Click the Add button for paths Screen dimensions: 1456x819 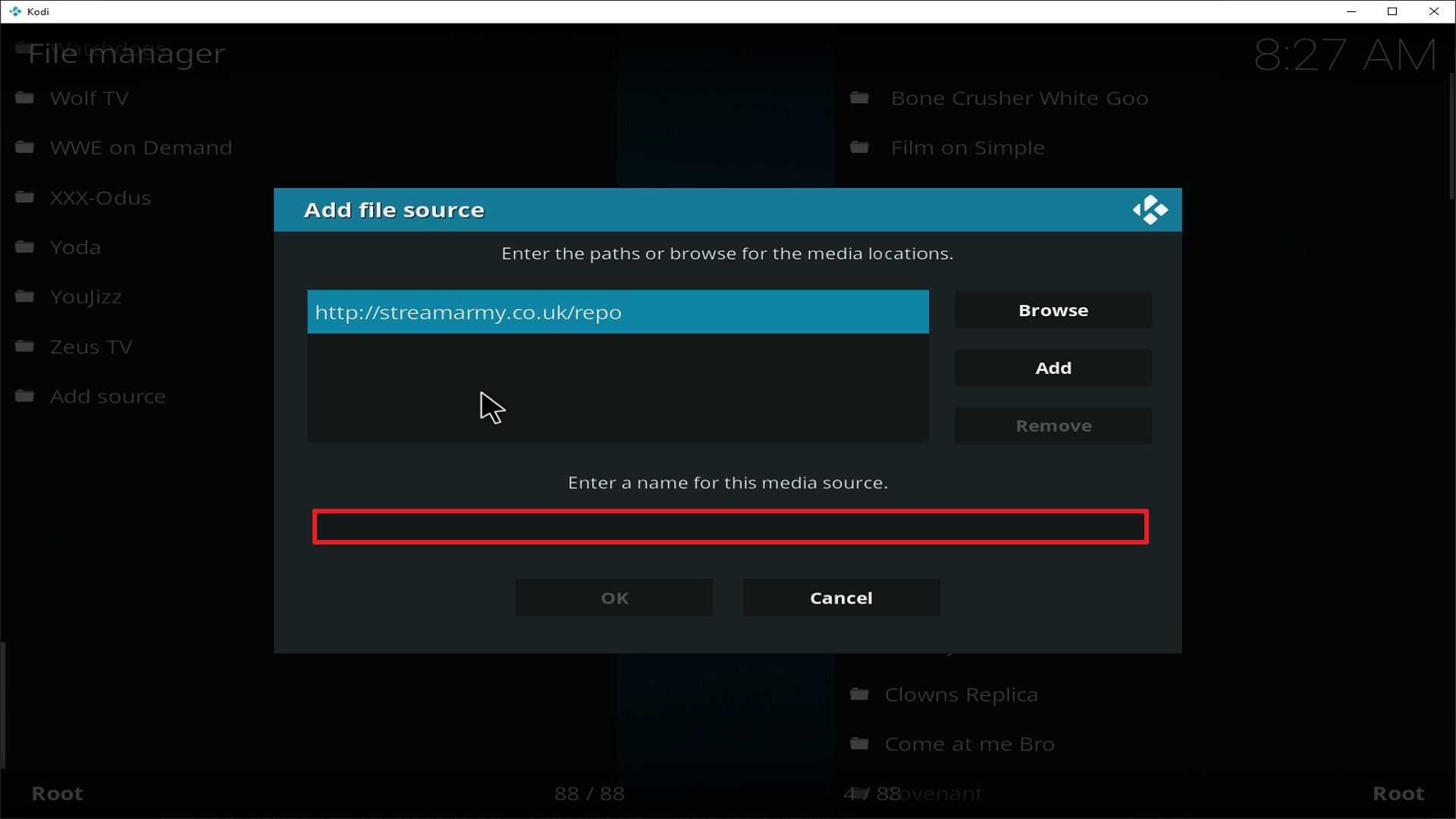1053,368
